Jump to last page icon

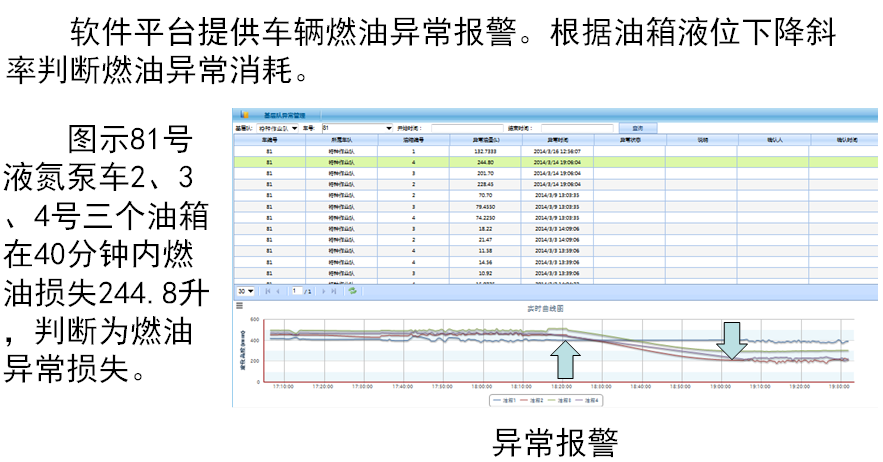[335, 291]
